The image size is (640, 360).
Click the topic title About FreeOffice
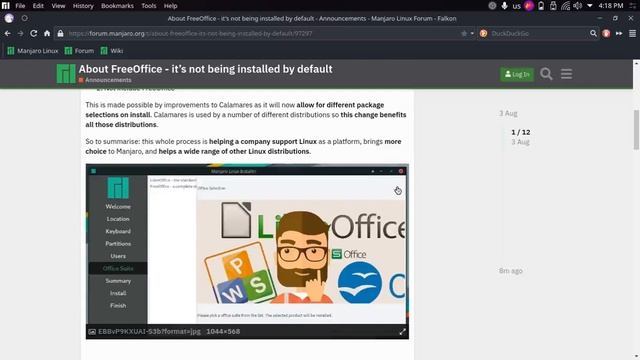click(x=205, y=69)
